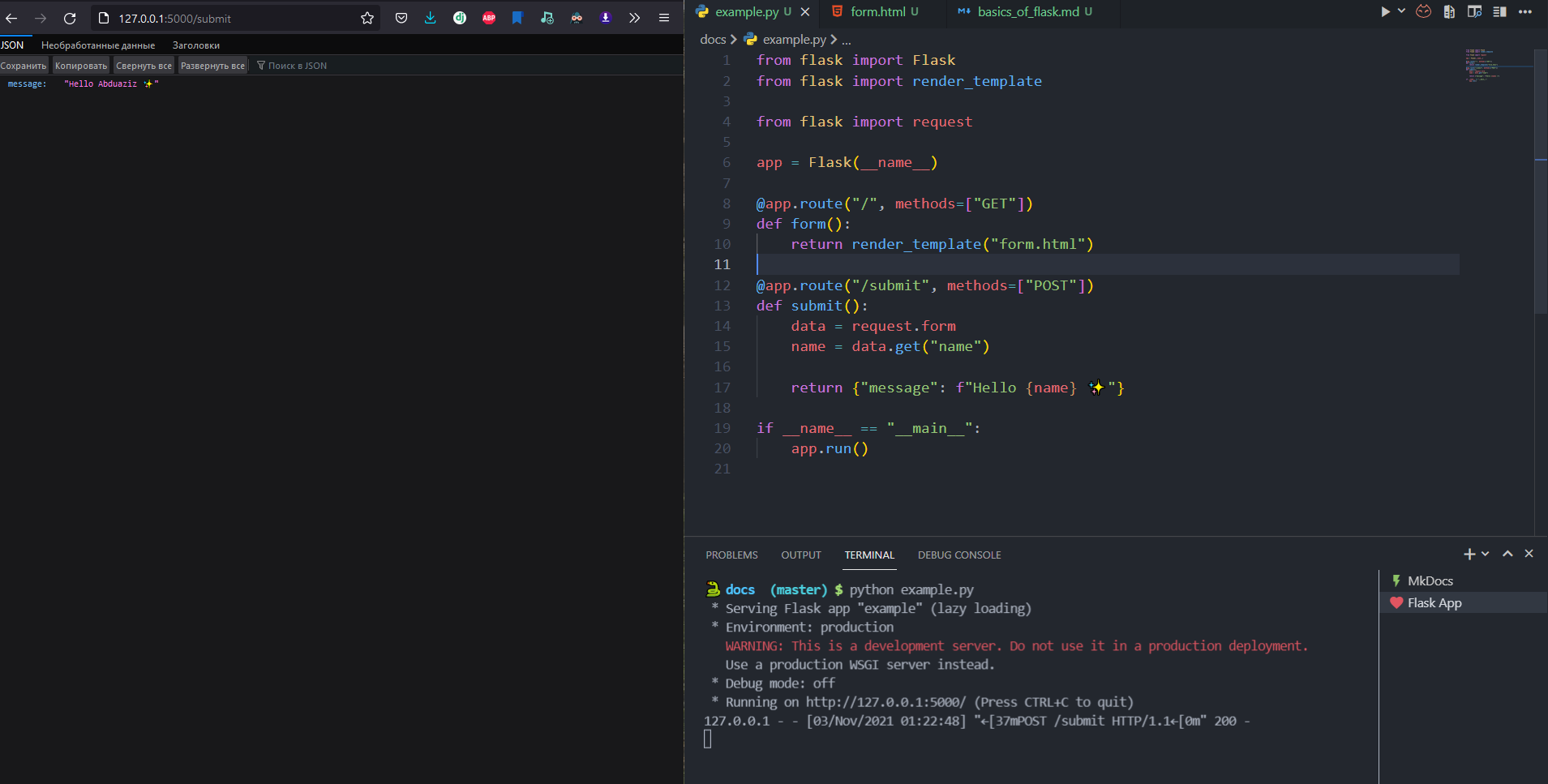1548x784 pixels.
Task: Run the Python file with play icon
Action: (x=1385, y=11)
